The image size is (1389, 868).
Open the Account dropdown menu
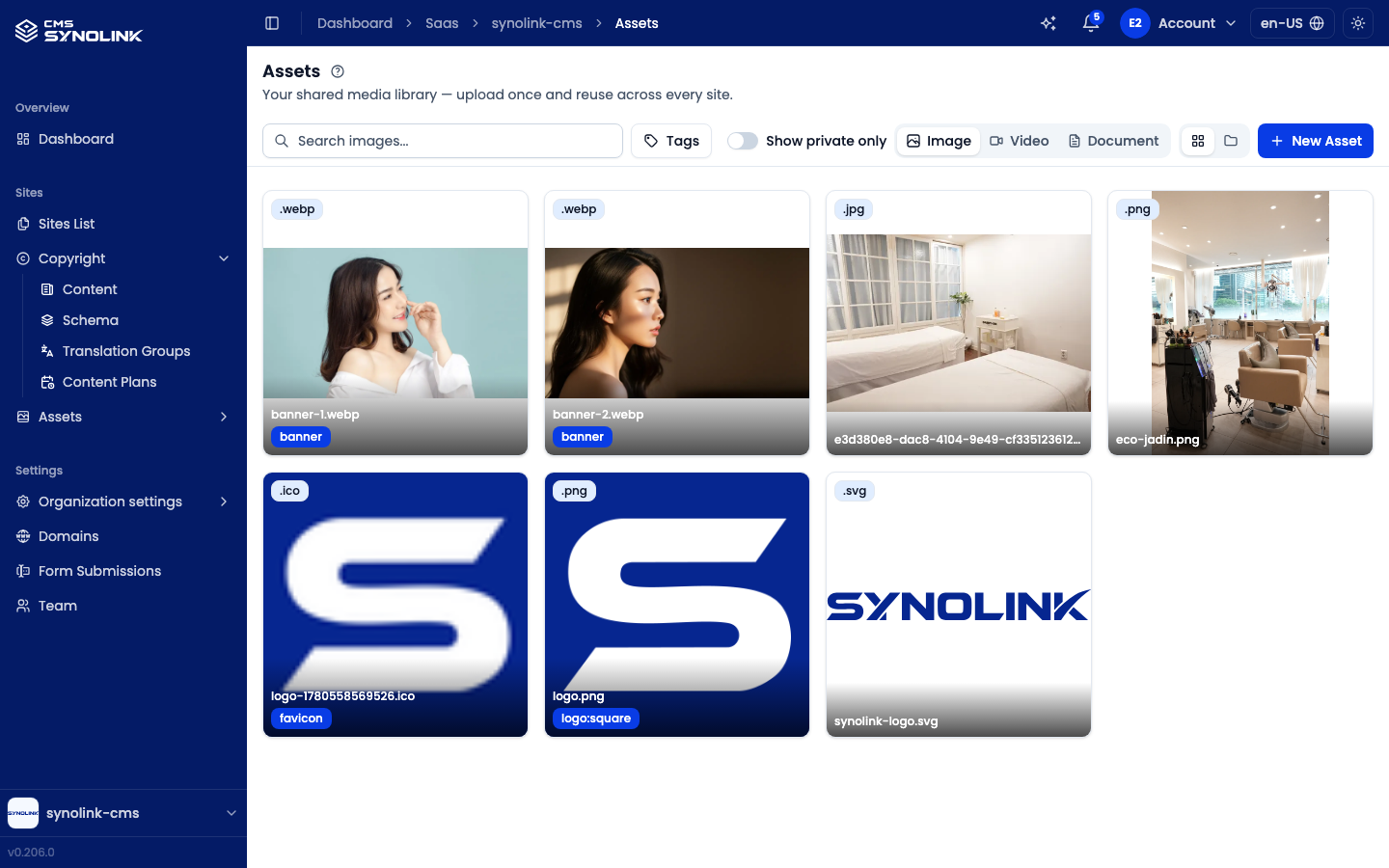[1180, 23]
